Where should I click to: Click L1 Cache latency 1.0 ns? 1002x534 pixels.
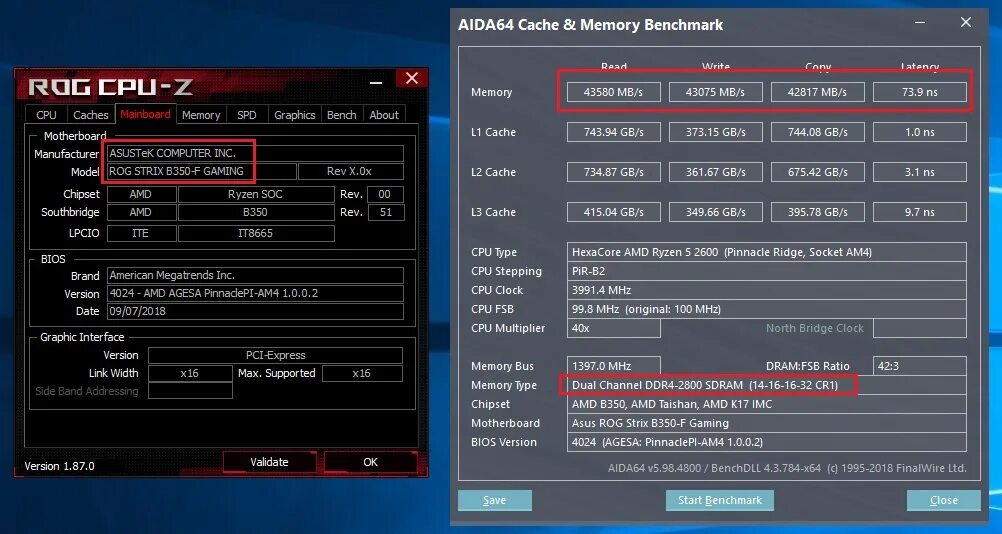coord(920,132)
